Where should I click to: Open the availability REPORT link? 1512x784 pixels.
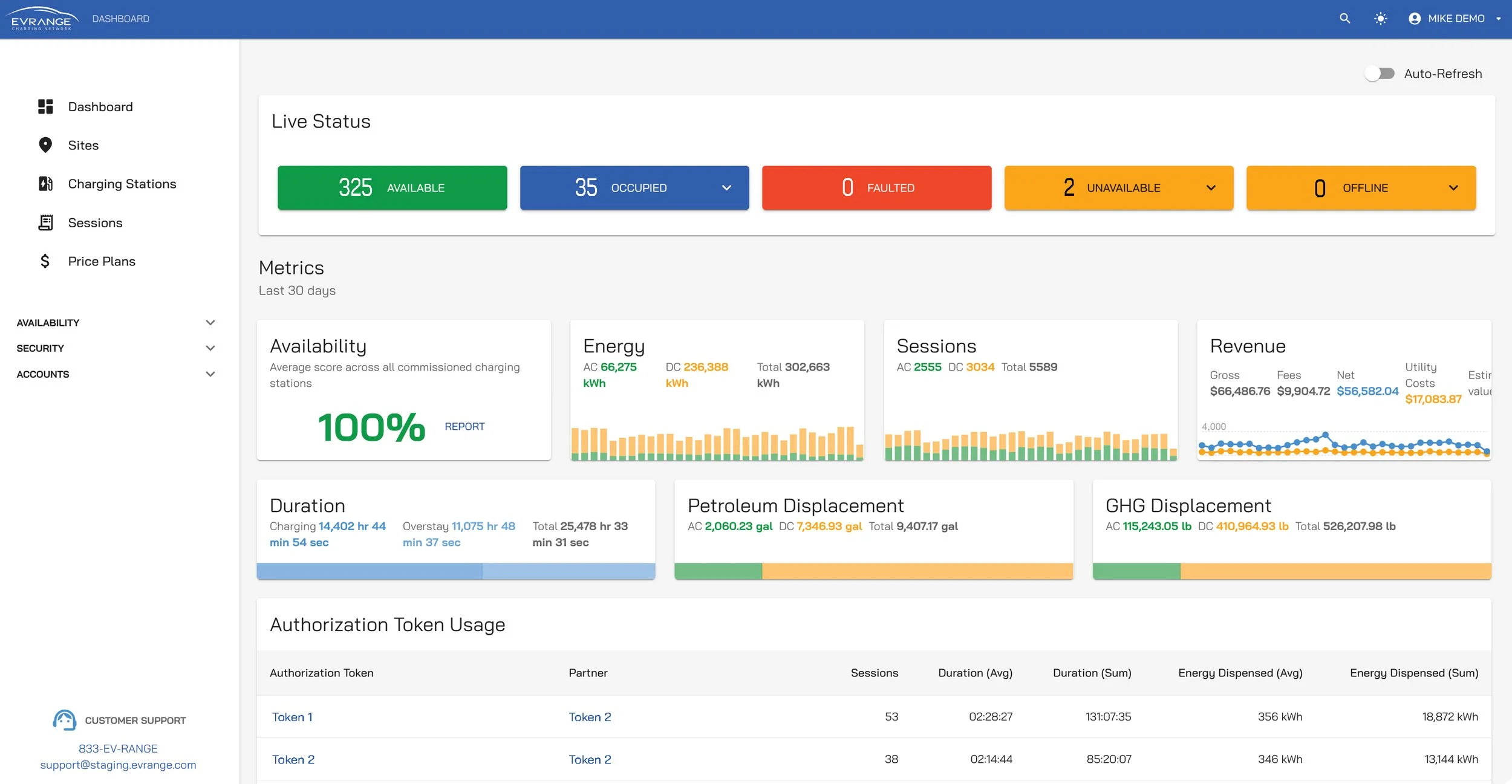[x=464, y=427]
